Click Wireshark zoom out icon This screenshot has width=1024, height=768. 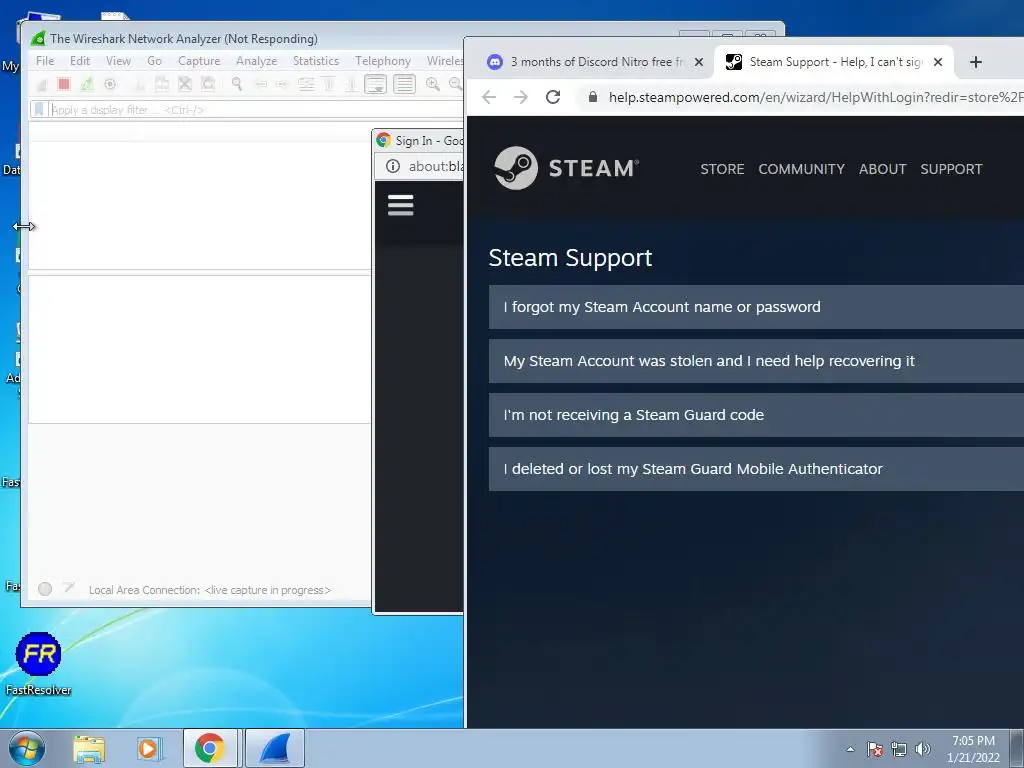pyautogui.click(x=455, y=84)
